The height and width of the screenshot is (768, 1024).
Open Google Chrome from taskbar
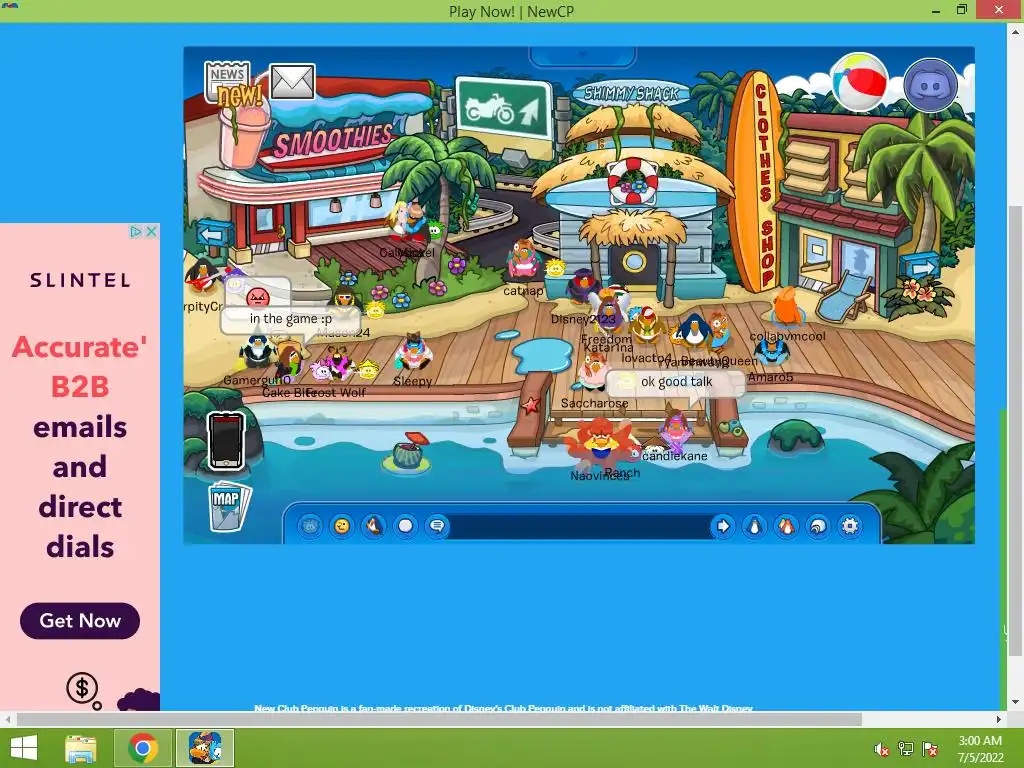click(142, 748)
